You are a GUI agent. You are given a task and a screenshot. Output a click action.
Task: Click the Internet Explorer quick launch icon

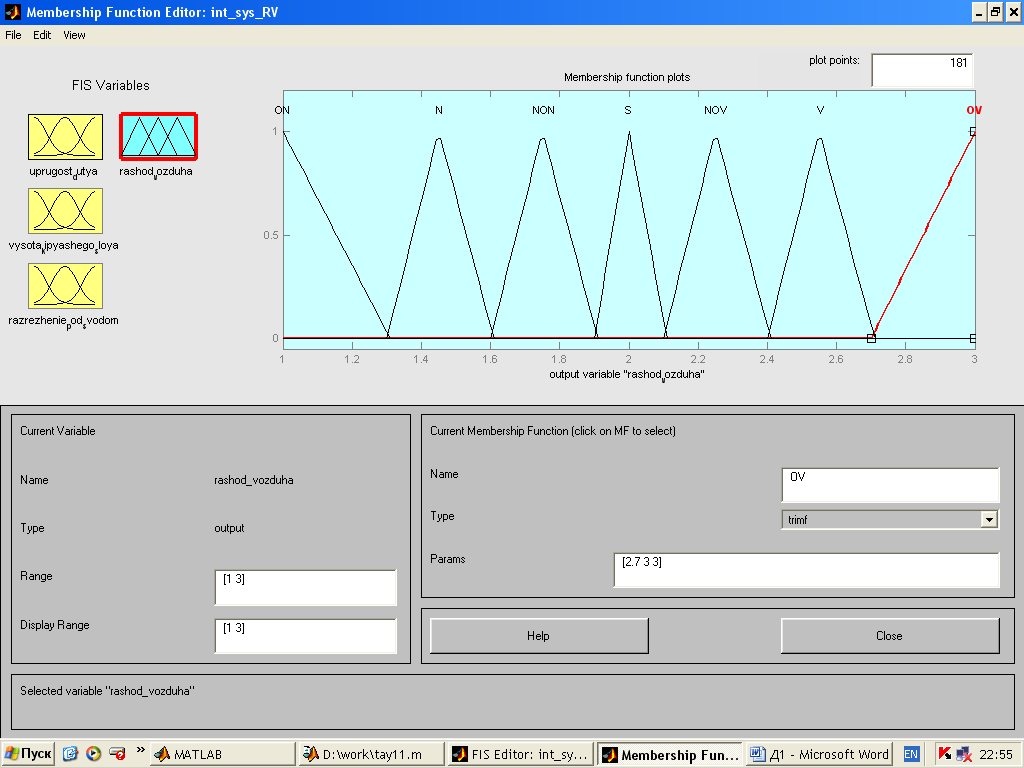coord(70,754)
